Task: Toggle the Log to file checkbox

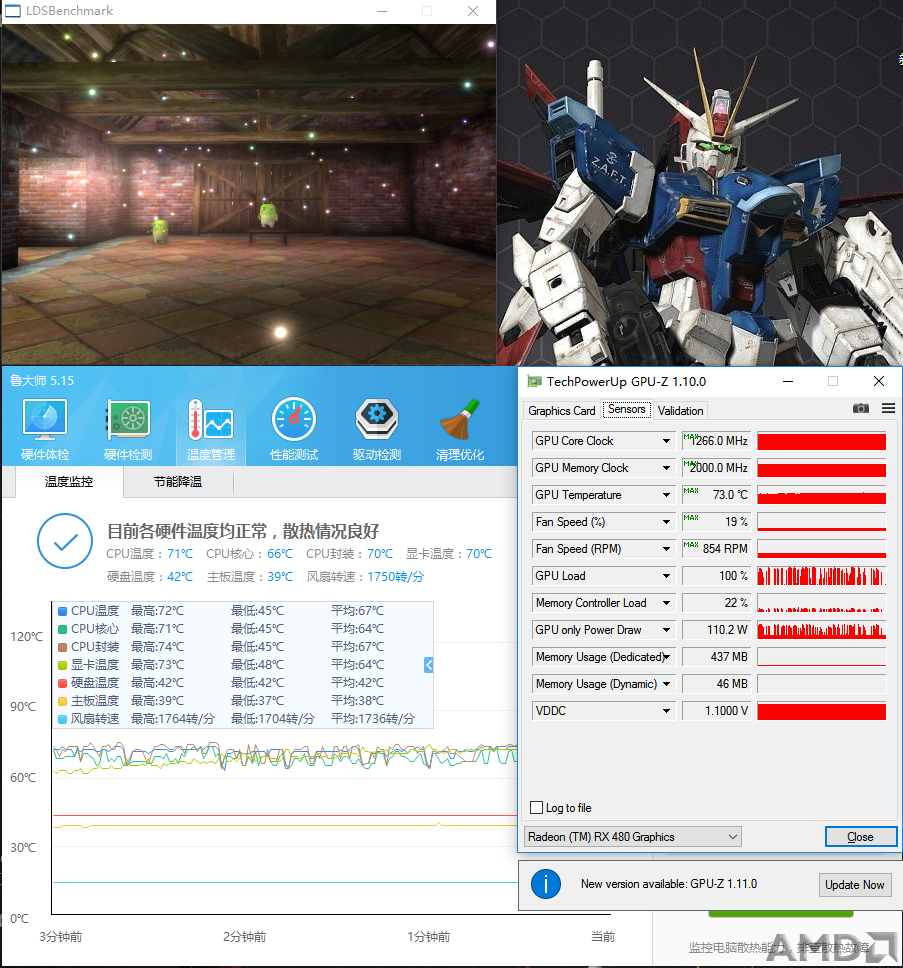Action: click(x=536, y=807)
